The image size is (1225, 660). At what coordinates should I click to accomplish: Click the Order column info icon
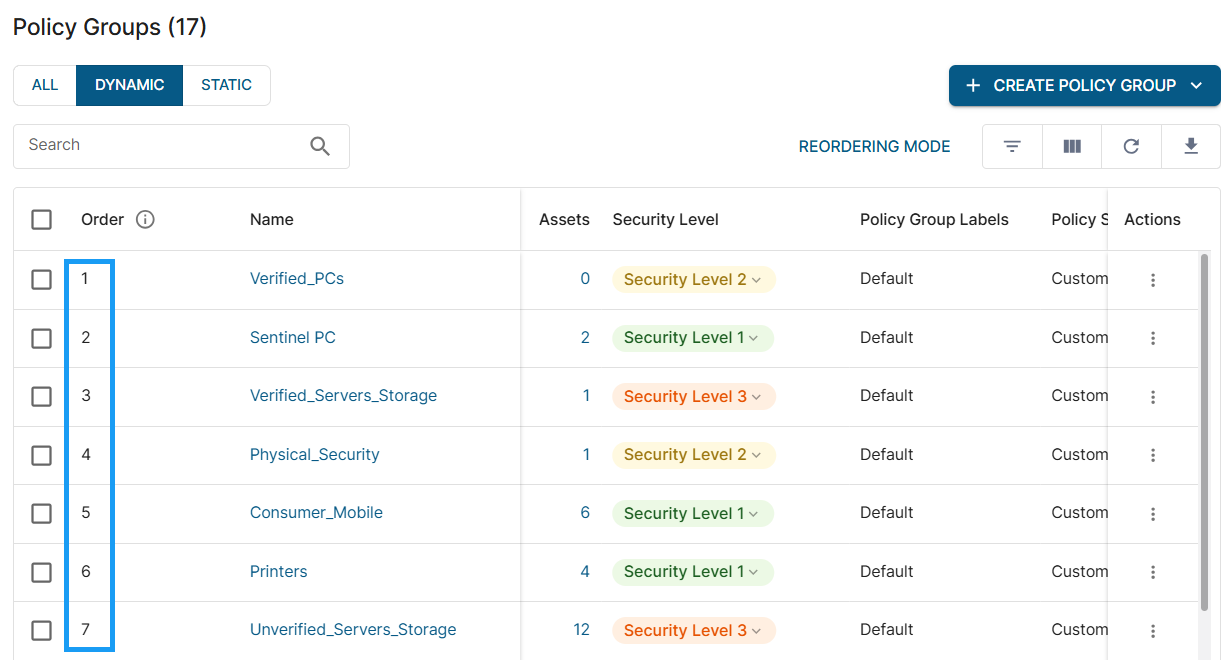(x=145, y=220)
